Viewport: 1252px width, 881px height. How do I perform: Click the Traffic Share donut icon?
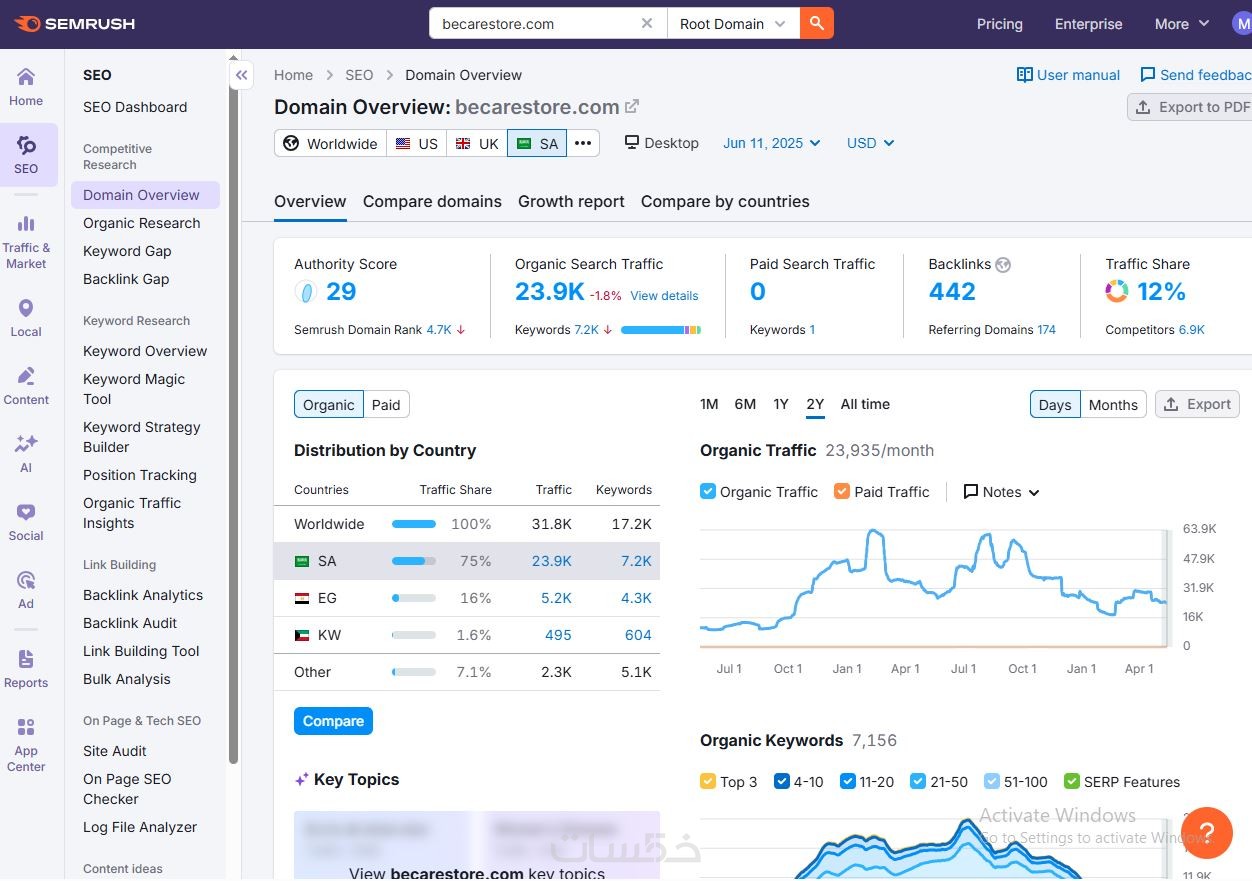point(1117,292)
